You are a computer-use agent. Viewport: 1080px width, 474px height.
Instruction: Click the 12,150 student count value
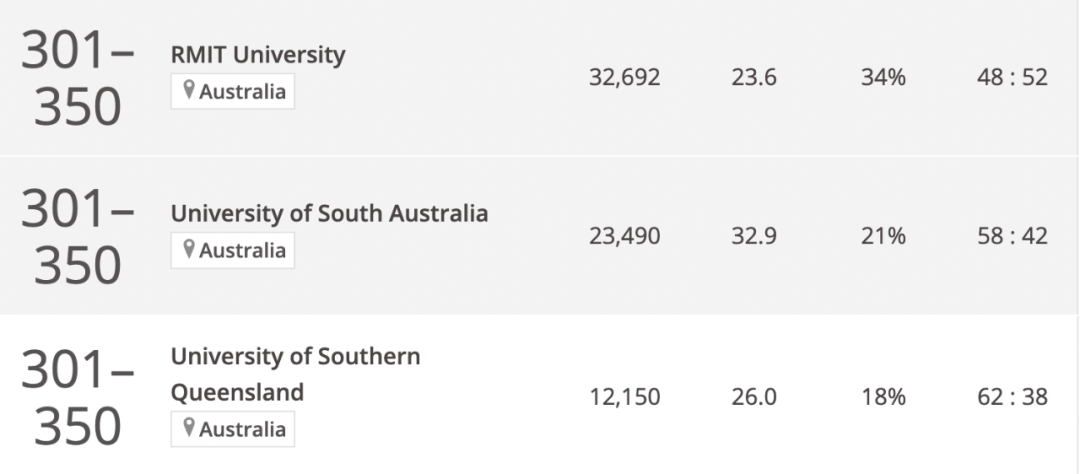tap(624, 397)
